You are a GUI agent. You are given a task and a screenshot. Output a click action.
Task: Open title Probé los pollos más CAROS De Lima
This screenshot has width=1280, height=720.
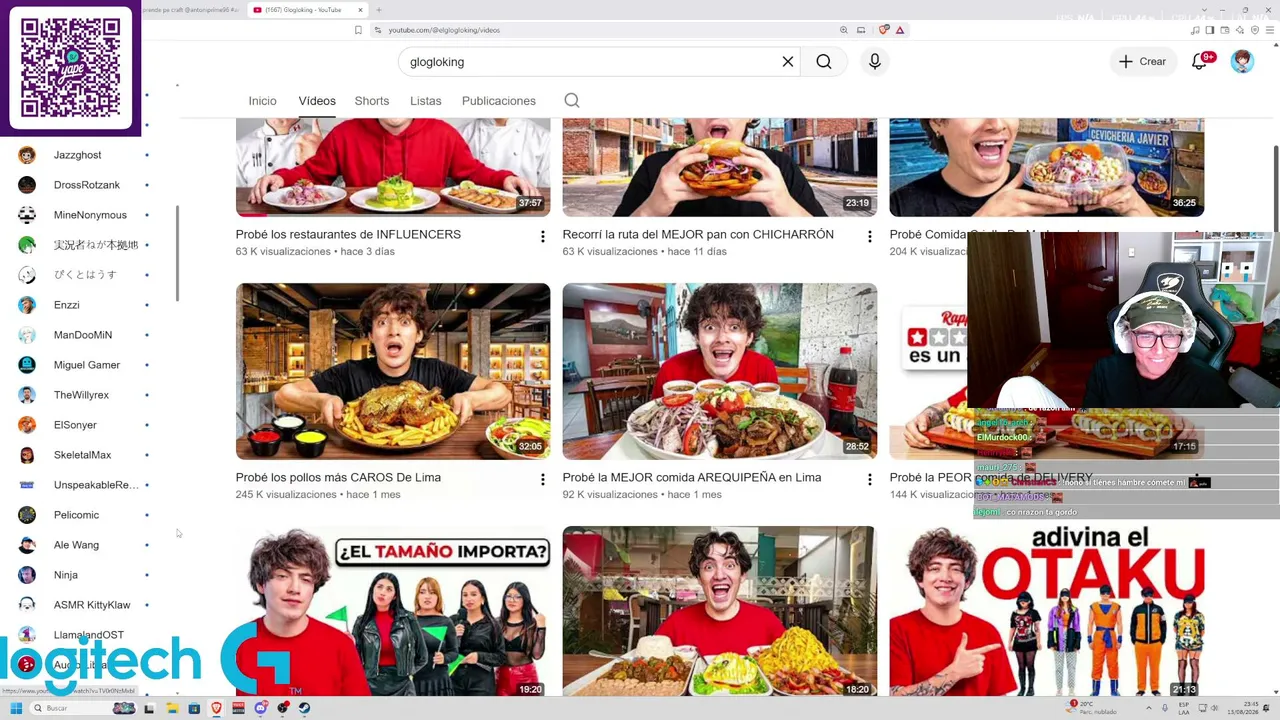point(338,477)
